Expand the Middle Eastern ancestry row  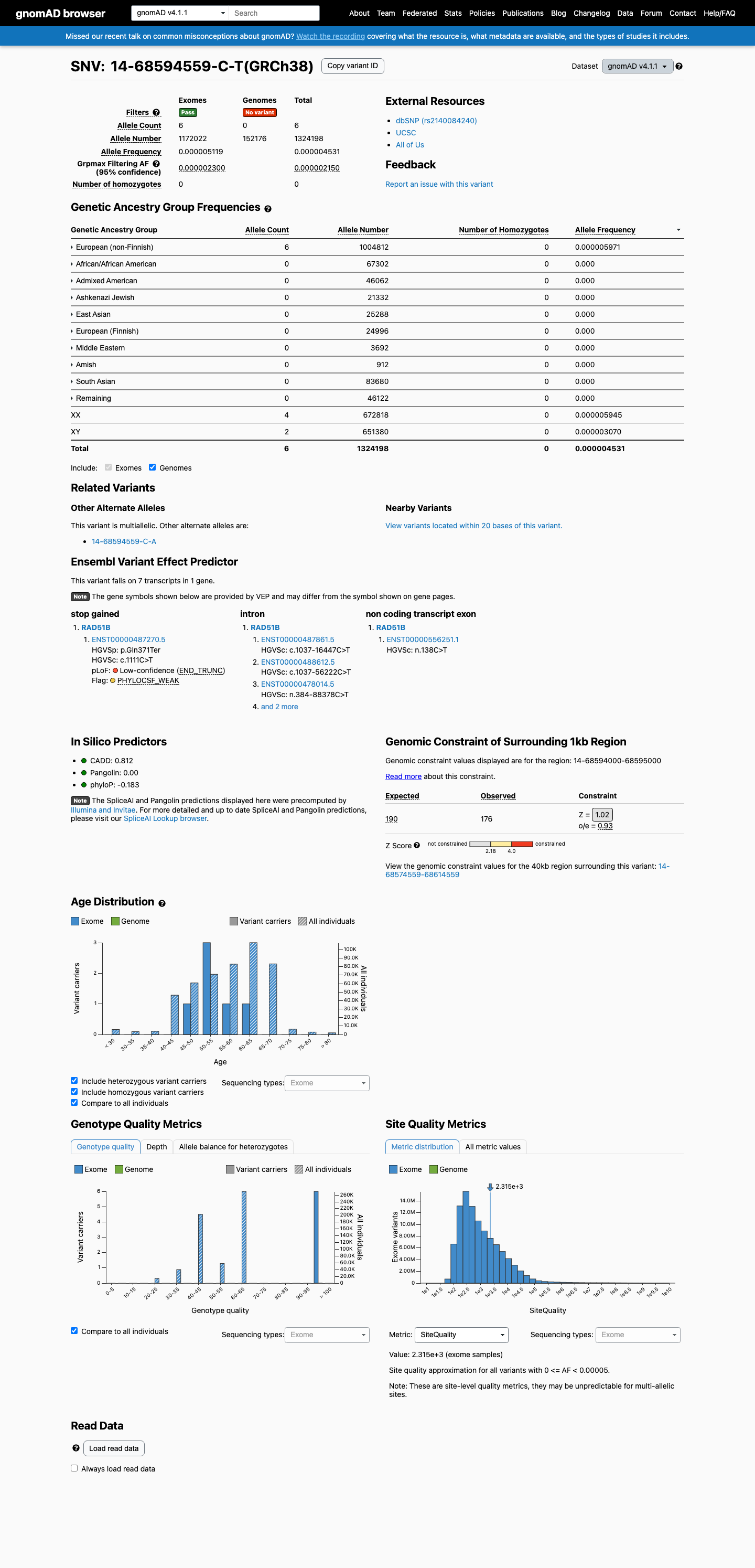tap(98, 348)
